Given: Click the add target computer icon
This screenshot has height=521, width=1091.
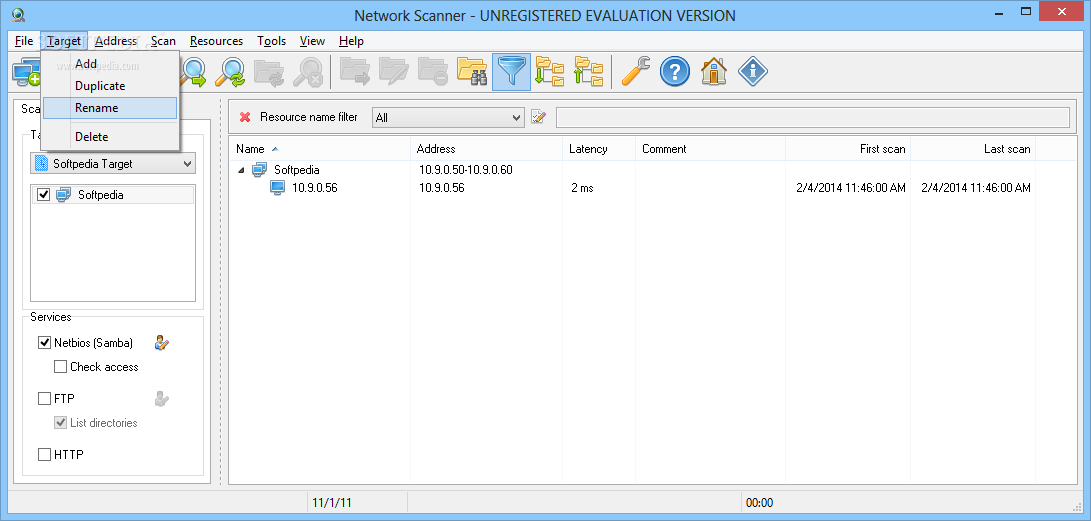Looking at the screenshot, I should click(26, 71).
